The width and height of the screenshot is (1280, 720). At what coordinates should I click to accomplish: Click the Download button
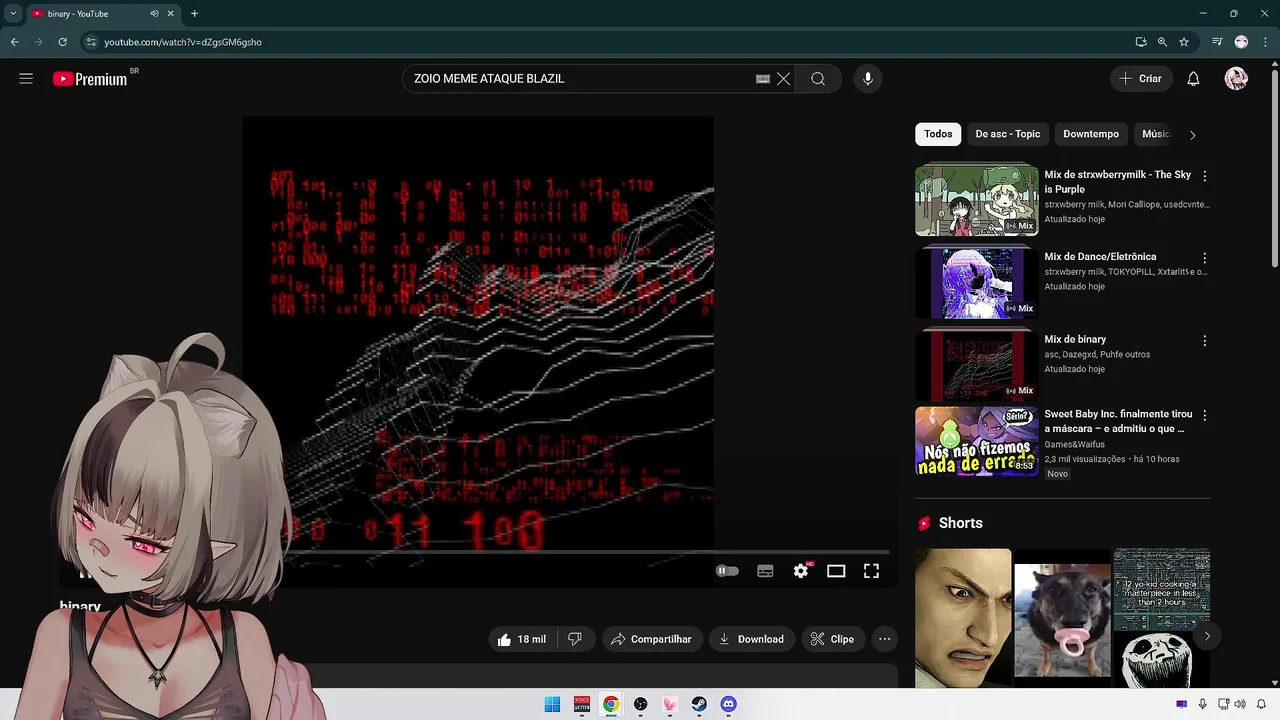click(752, 639)
